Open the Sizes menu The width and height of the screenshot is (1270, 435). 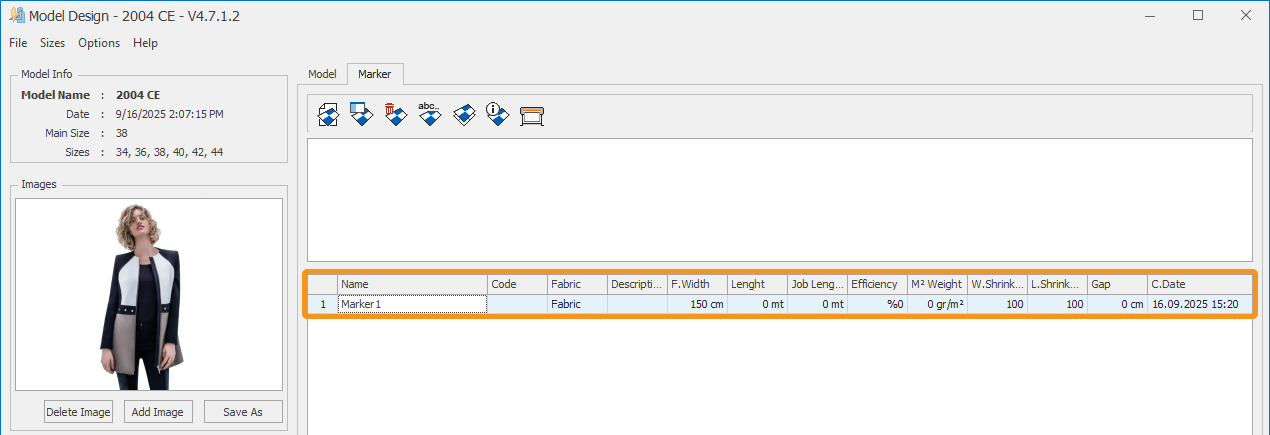point(52,43)
